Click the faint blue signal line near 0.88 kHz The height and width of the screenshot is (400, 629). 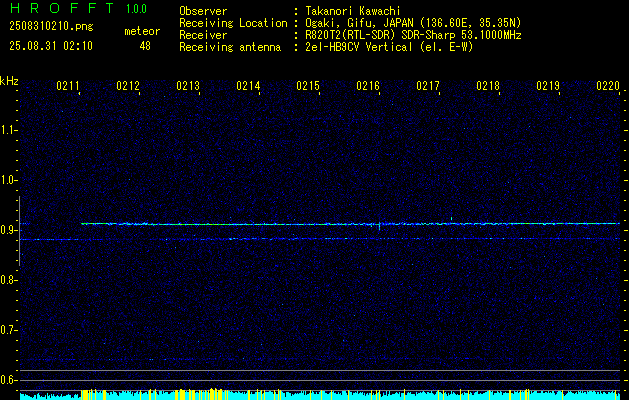320,239
